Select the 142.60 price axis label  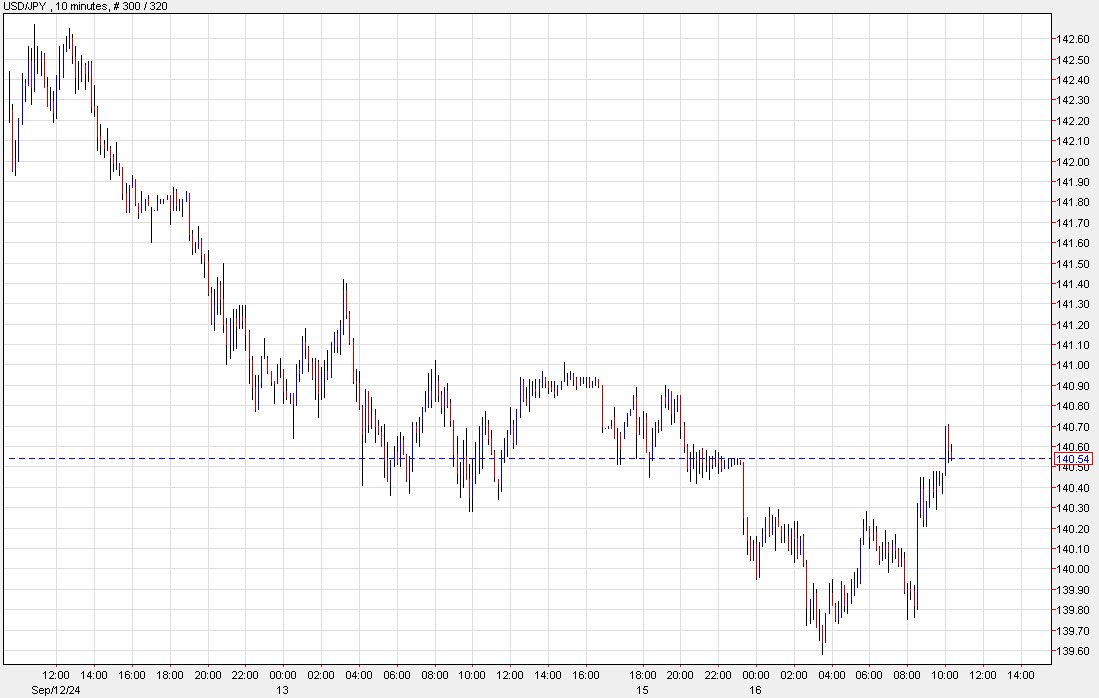tap(1072, 41)
